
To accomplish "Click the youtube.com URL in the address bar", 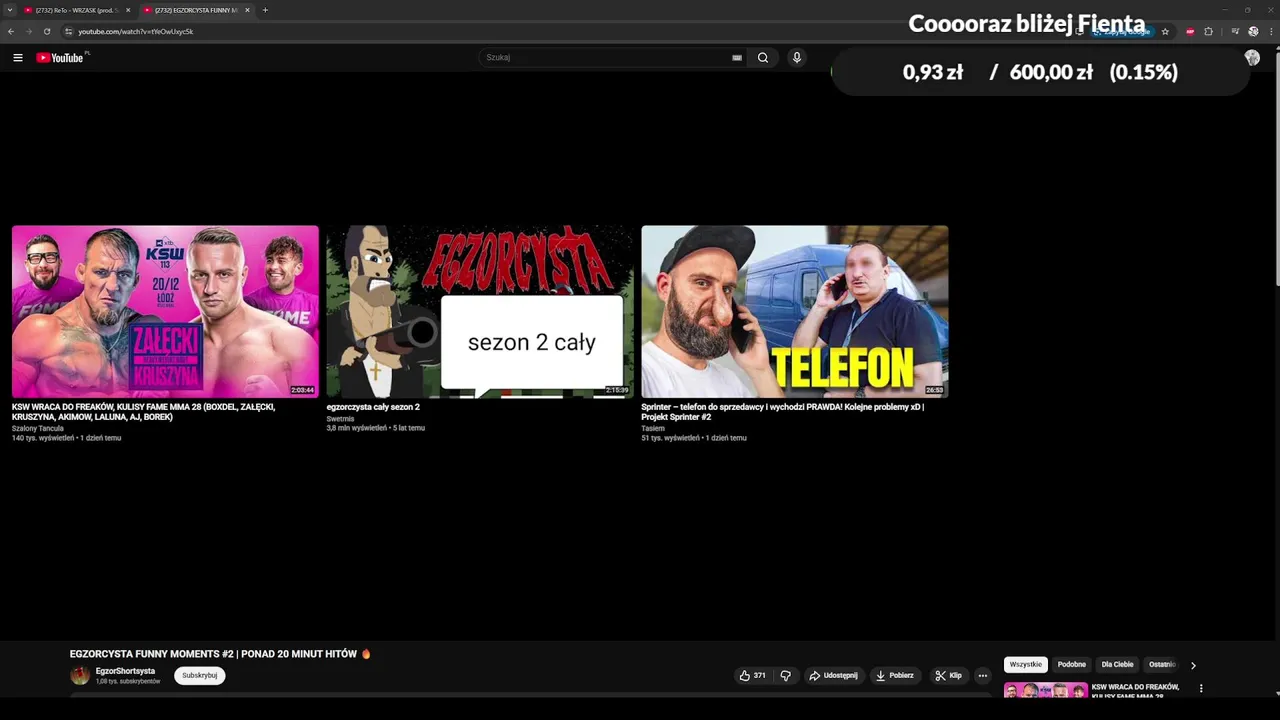I will [136, 31].
